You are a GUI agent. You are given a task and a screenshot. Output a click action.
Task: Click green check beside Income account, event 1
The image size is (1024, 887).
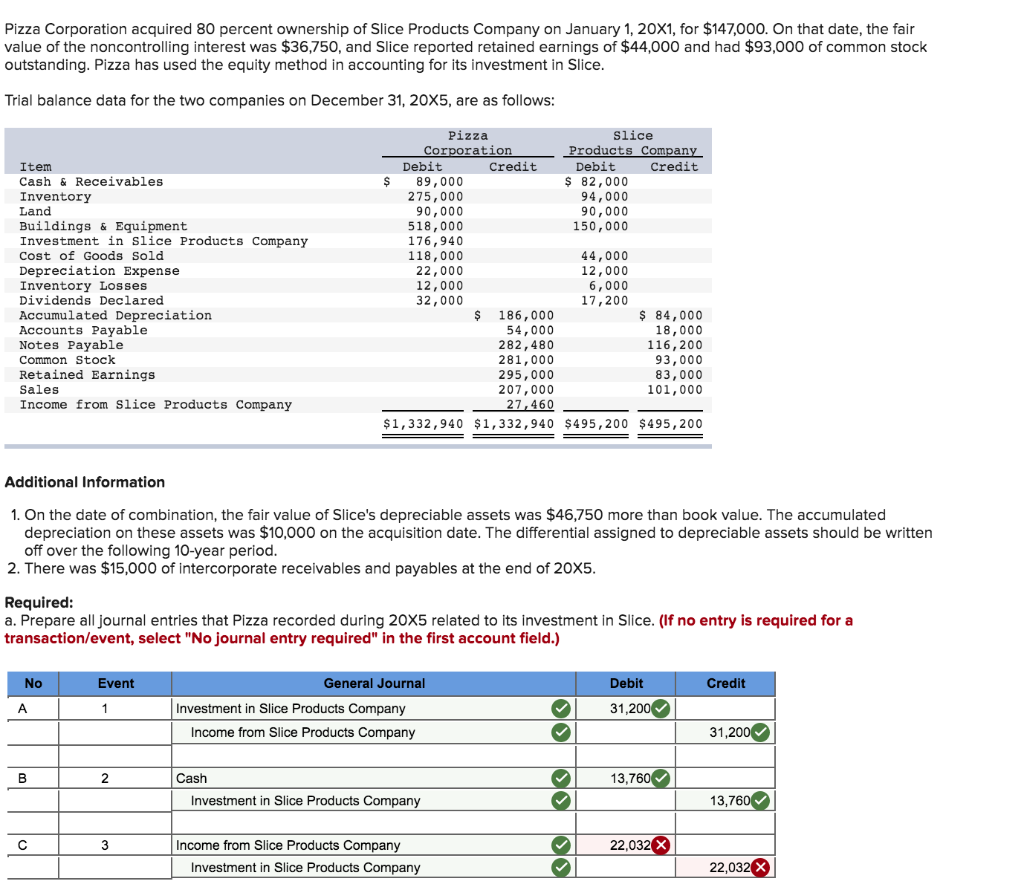[x=561, y=733]
